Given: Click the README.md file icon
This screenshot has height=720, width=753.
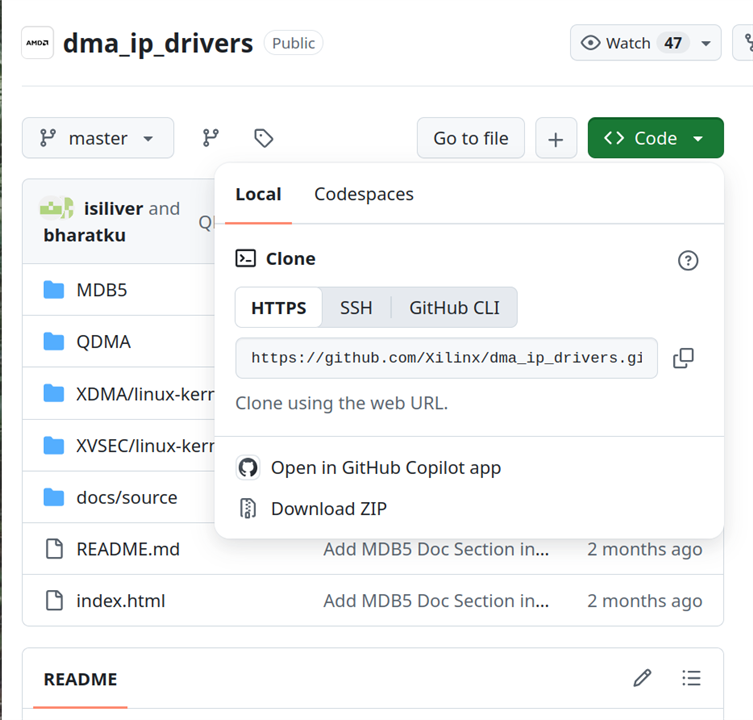Looking at the screenshot, I should [x=54, y=549].
